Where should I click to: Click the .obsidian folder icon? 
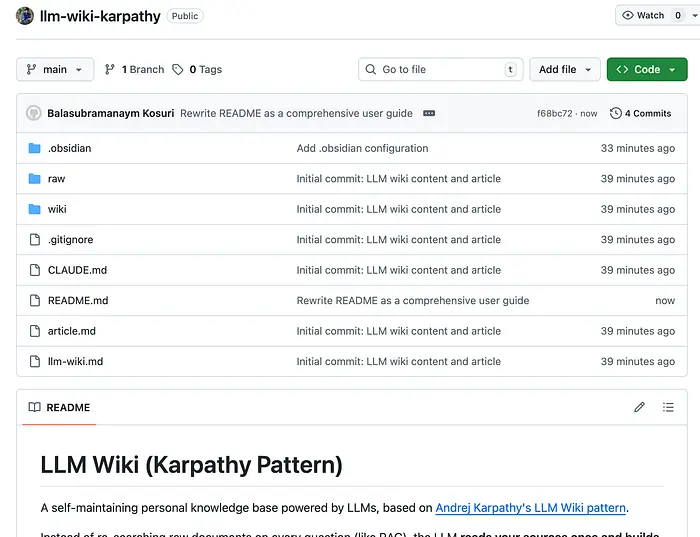(x=34, y=148)
